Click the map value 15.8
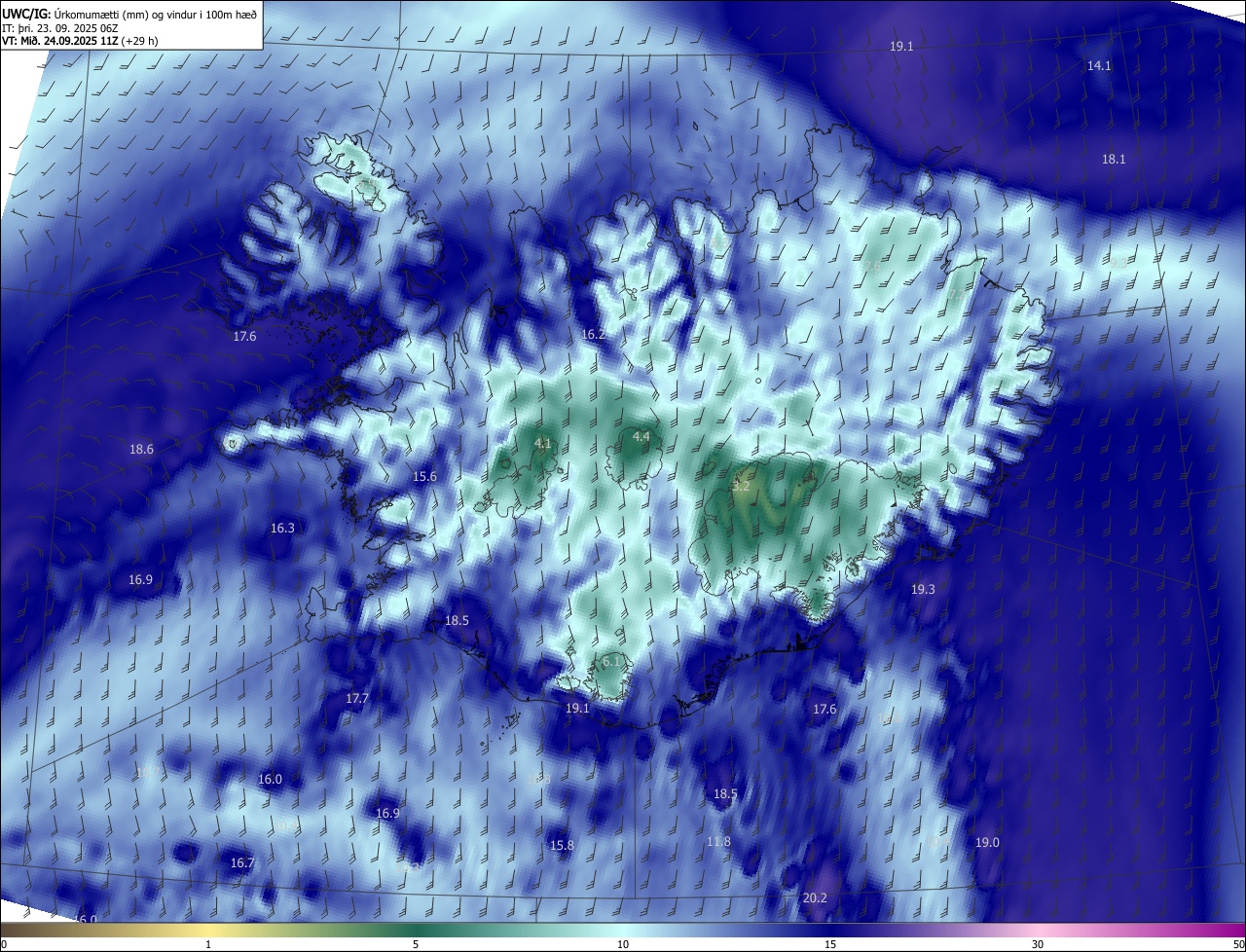 click(x=562, y=845)
